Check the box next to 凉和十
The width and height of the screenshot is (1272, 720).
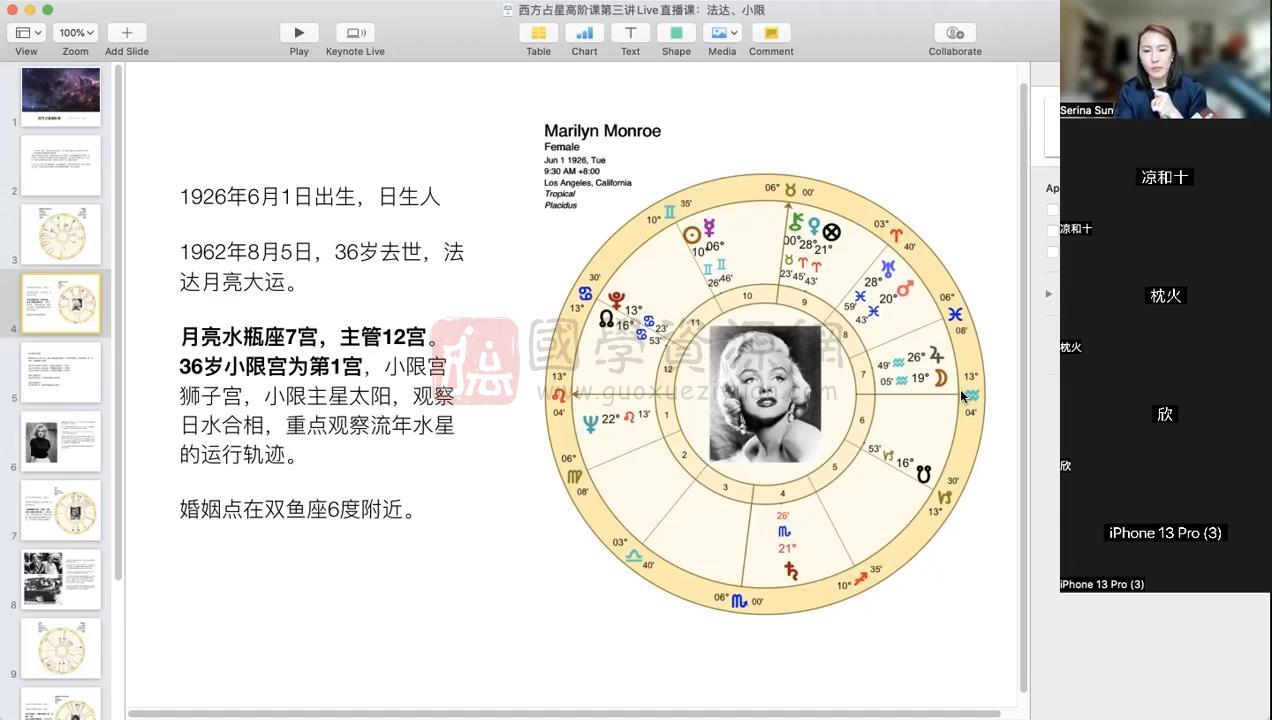click(x=1052, y=229)
